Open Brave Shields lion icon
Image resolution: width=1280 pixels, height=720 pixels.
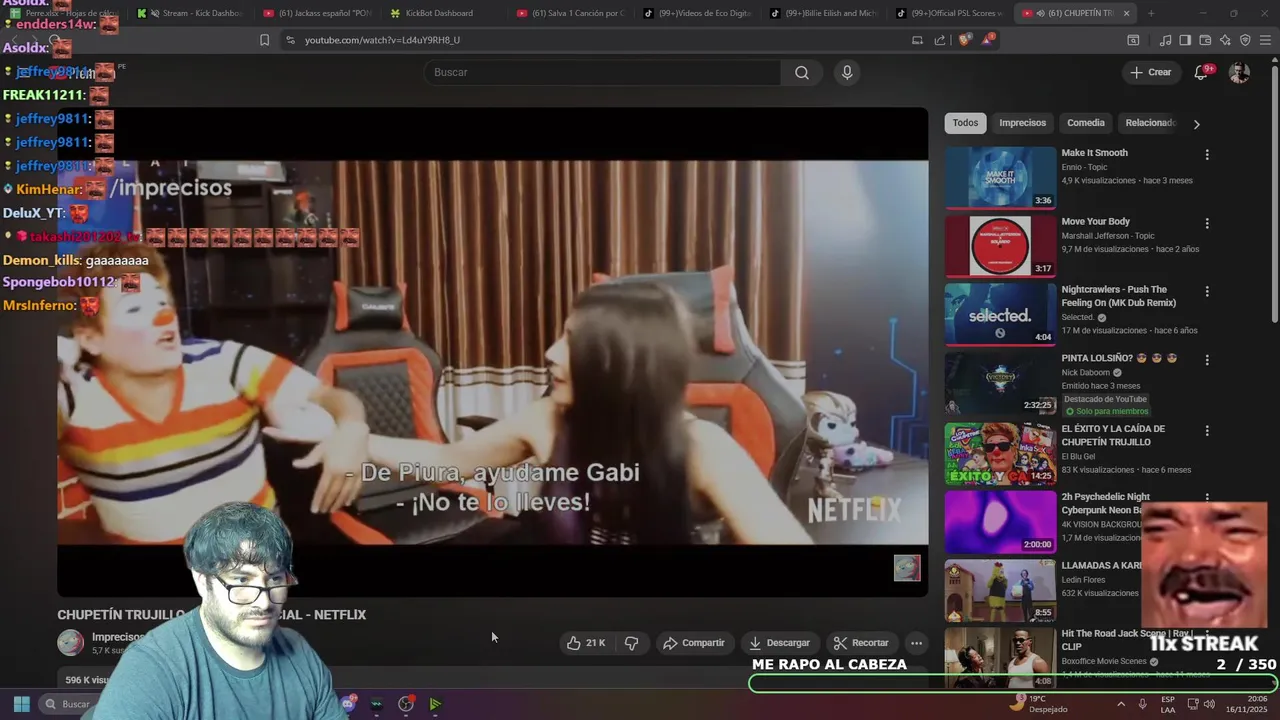click(964, 40)
